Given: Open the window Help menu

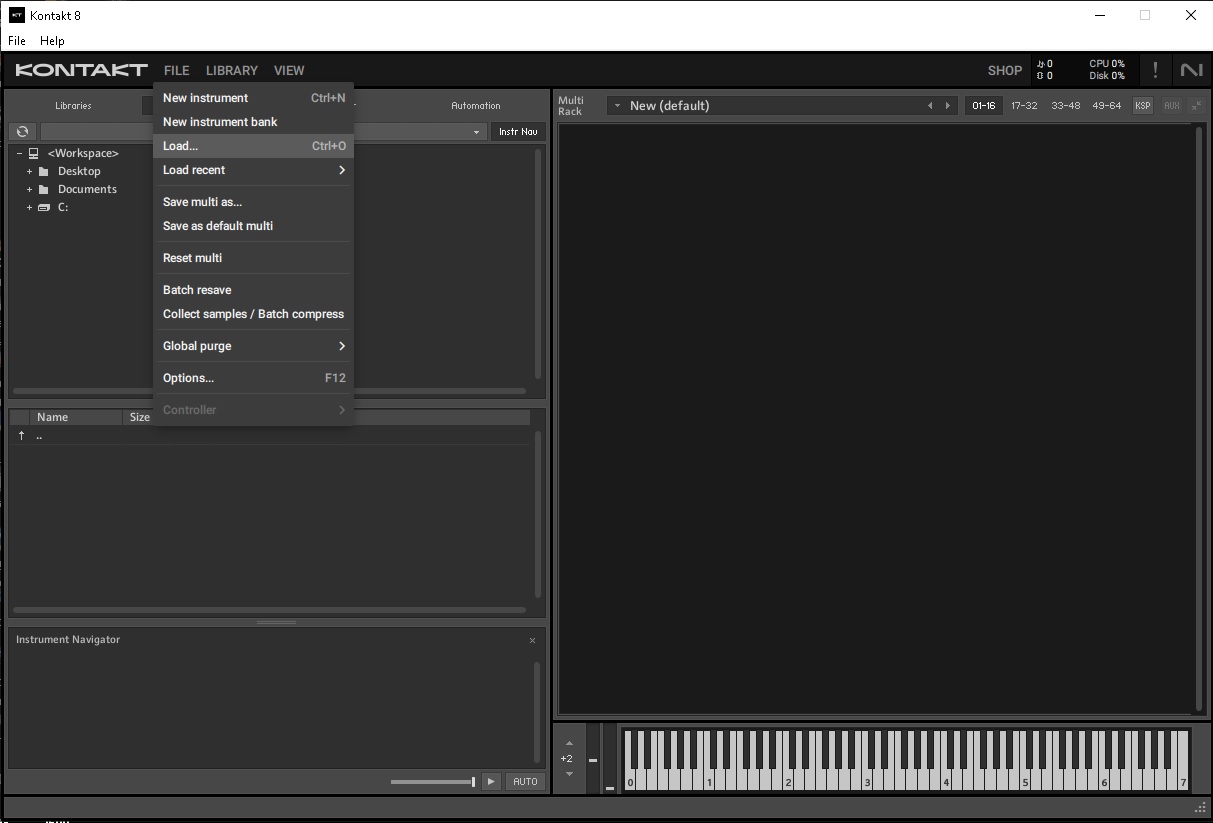Looking at the screenshot, I should pos(52,41).
